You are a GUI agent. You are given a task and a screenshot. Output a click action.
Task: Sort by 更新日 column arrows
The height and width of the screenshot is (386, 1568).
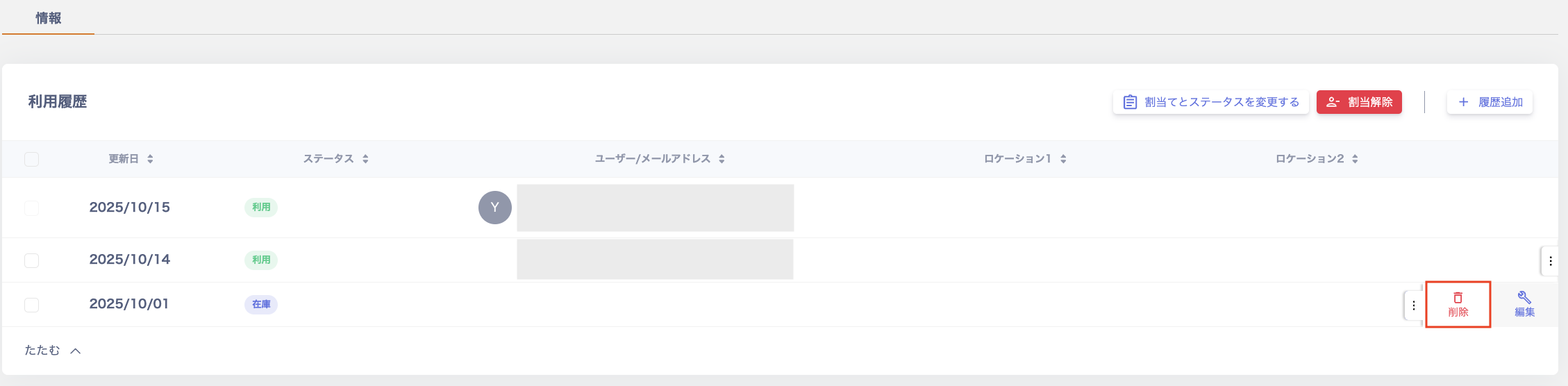pyautogui.click(x=150, y=159)
